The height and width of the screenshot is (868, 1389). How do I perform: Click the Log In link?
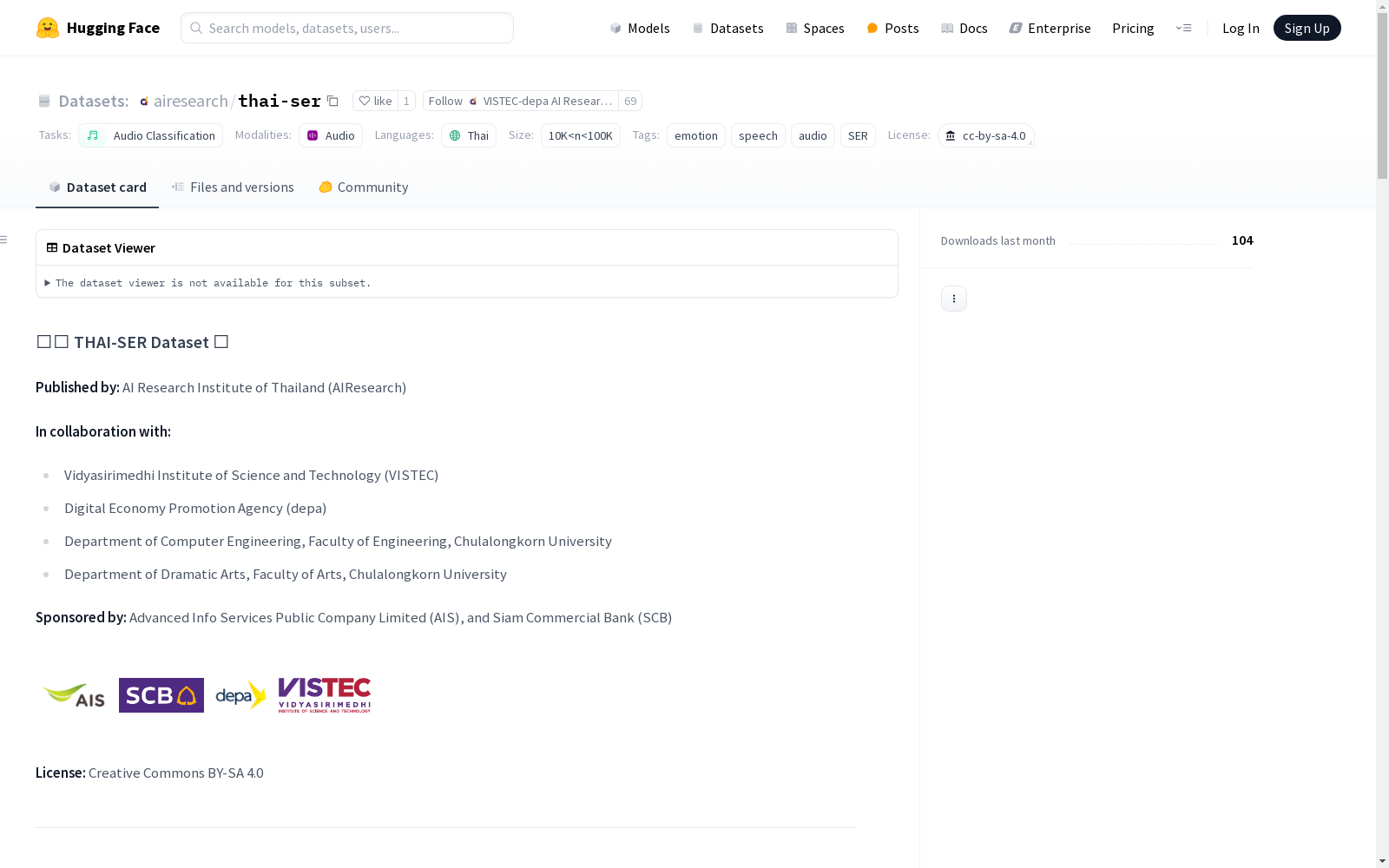point(1241,28)
